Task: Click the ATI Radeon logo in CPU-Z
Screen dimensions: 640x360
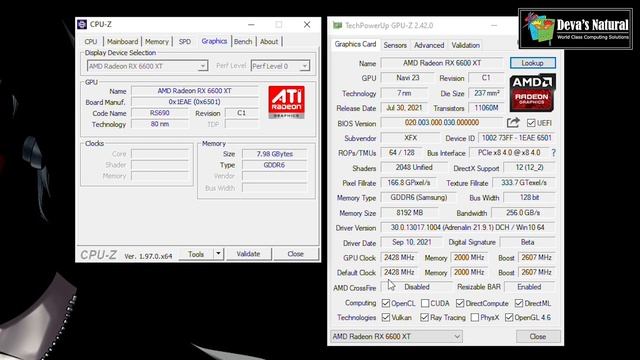Action: [287, 102]
